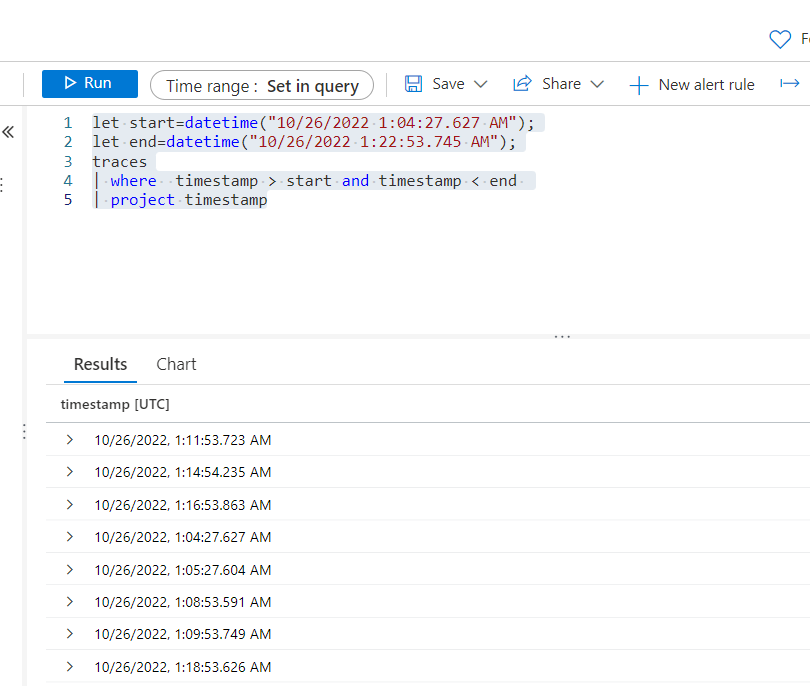Screen dimensions: 810x686
Task: Click query line 2 with let end
Action: 304,142
